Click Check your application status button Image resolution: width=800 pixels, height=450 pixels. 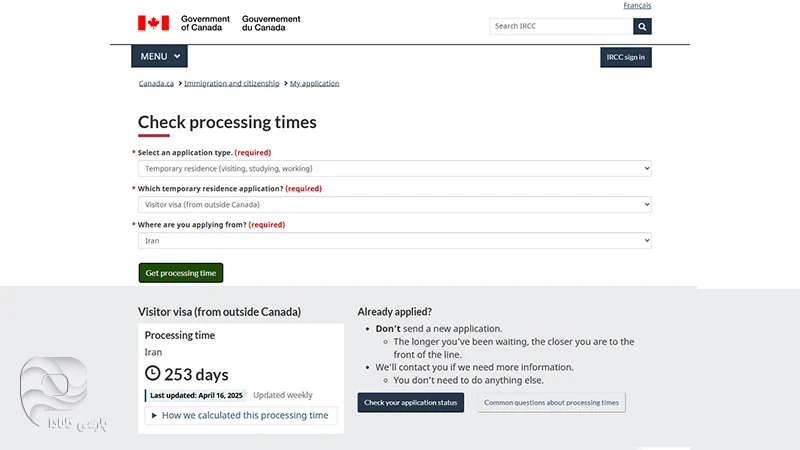point(410,403)
